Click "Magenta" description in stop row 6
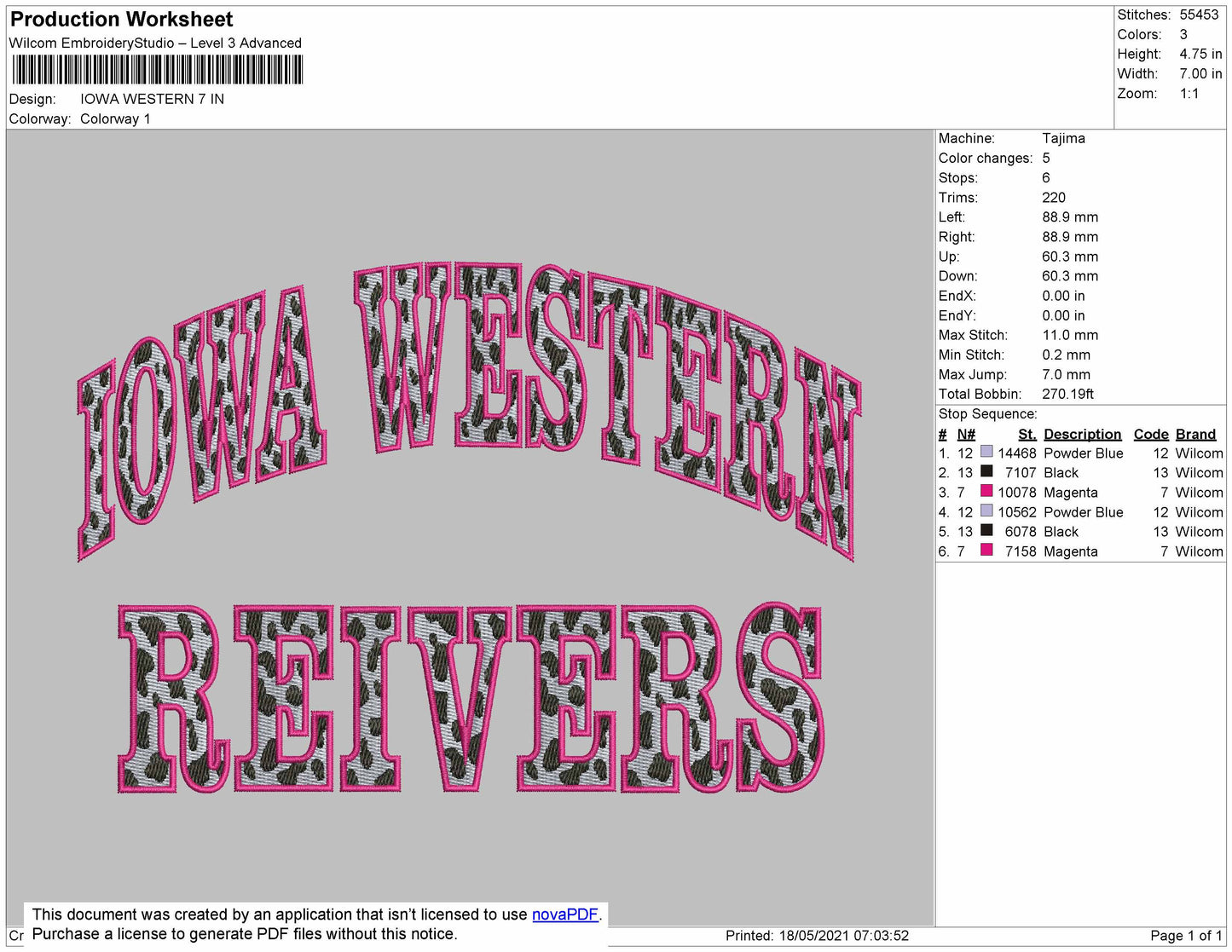 [x=1071, y=551]
